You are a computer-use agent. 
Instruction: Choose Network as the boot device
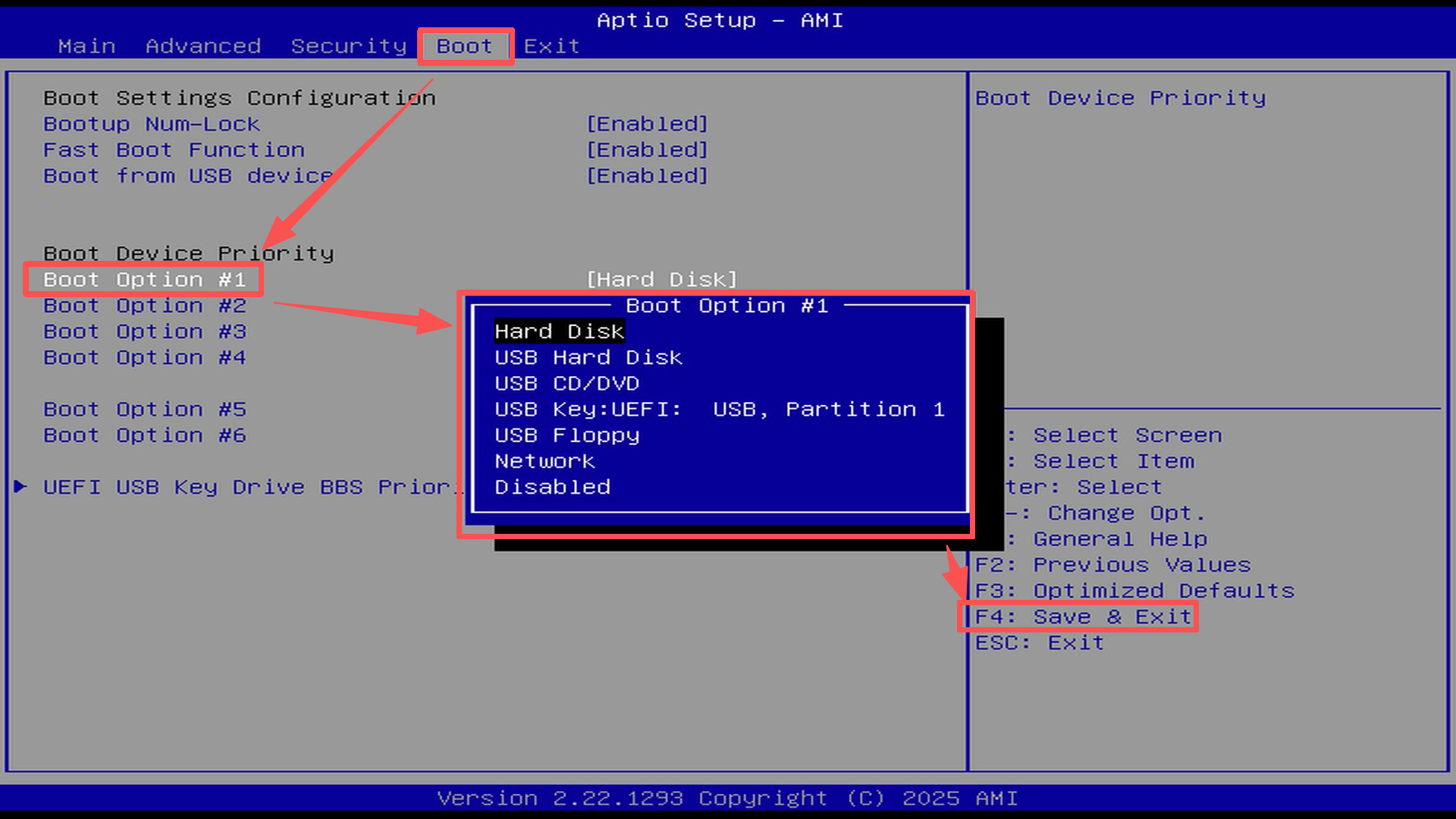click(x=544, y=460)
